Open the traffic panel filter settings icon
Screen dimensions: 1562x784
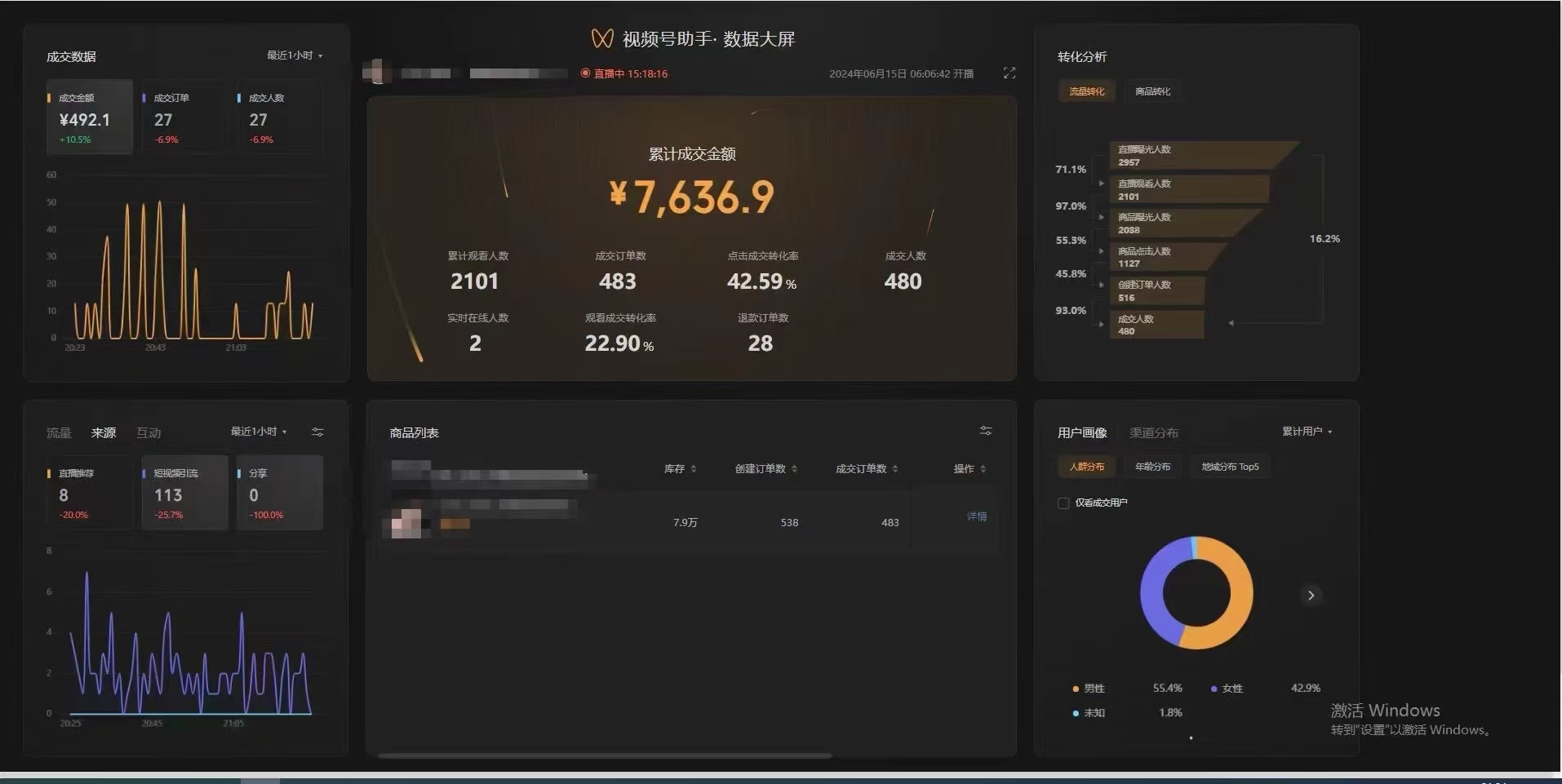coord(317,432)
